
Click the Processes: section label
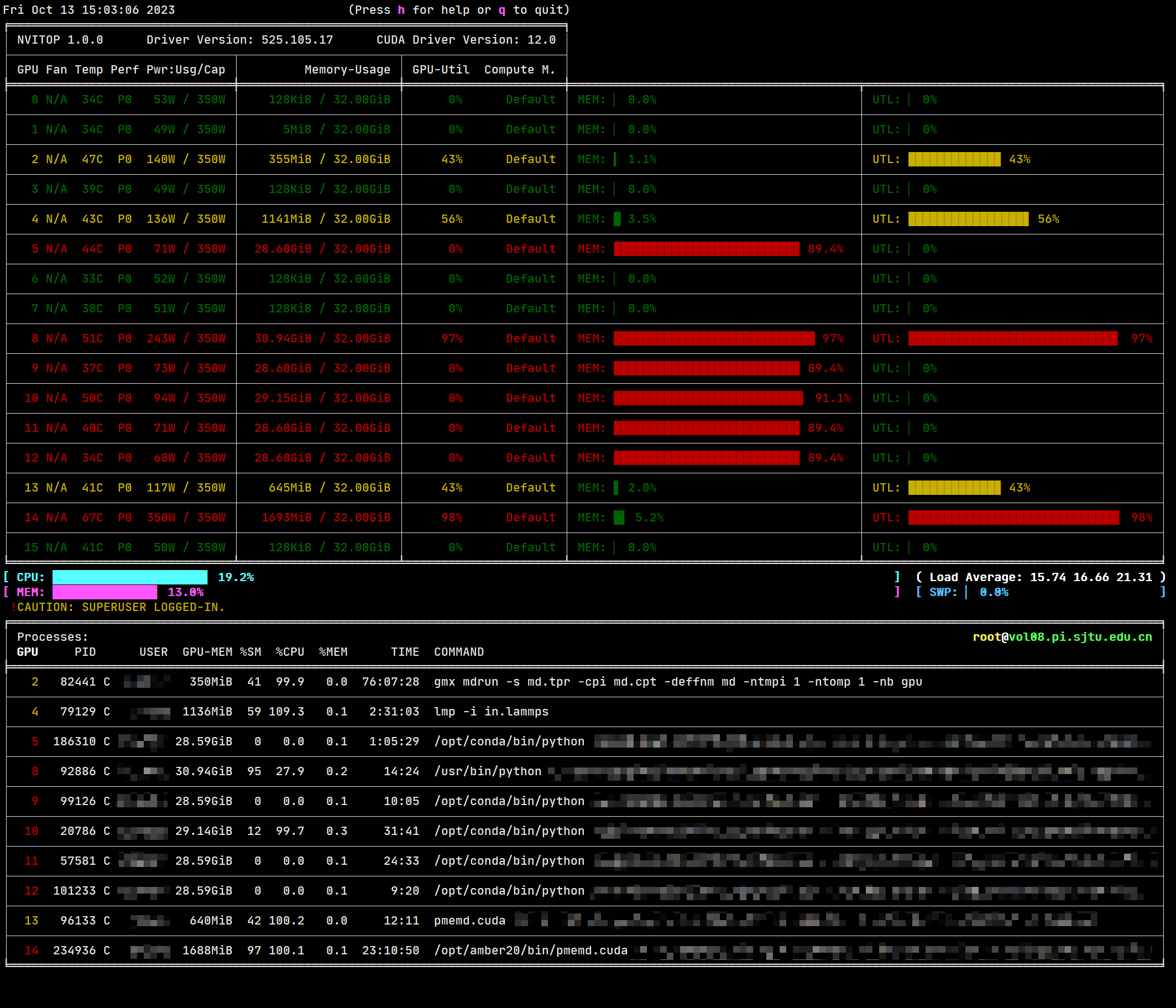53,638
